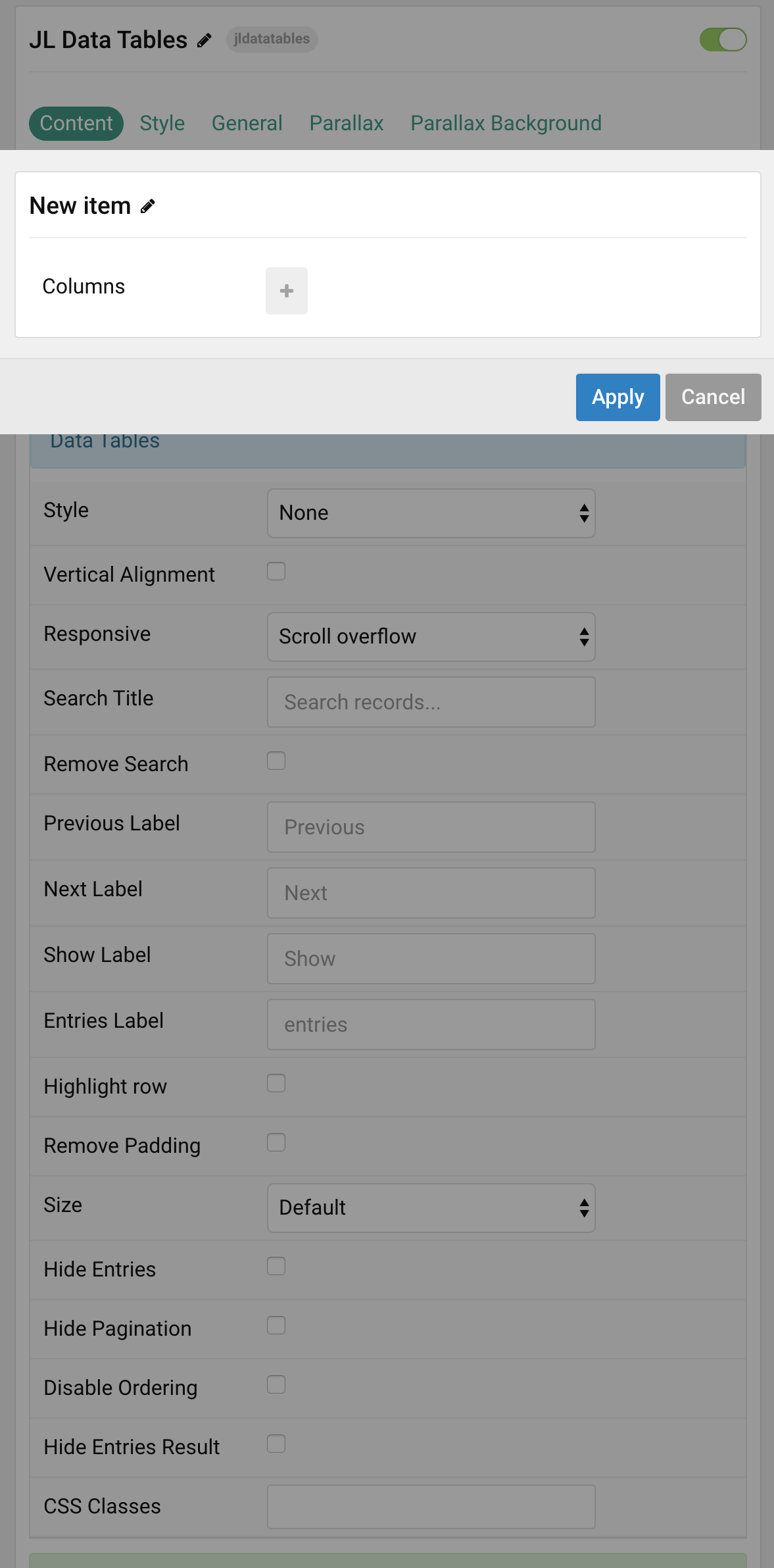Toggle the module enabled switch
Image resolution: width=774 pixels, height=1568 pixels.
pyautogui.click(x=723, y=39)
